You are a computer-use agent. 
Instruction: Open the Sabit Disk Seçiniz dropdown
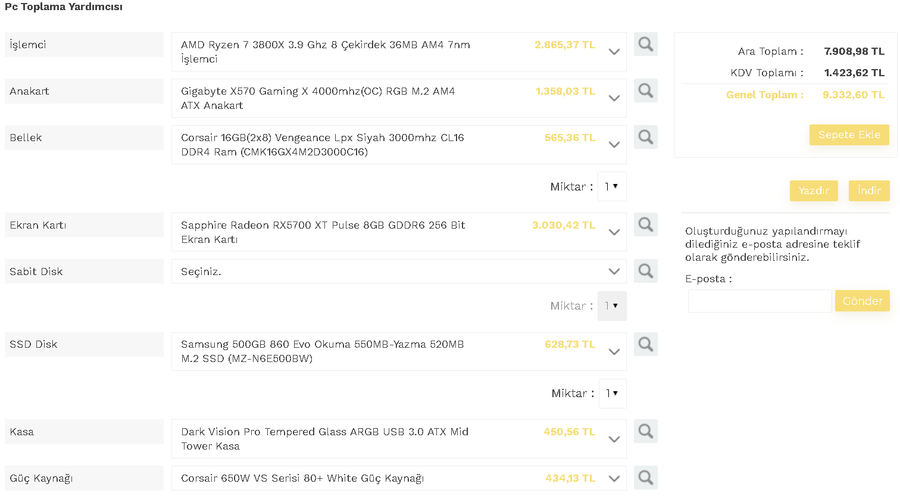(615, 271)
